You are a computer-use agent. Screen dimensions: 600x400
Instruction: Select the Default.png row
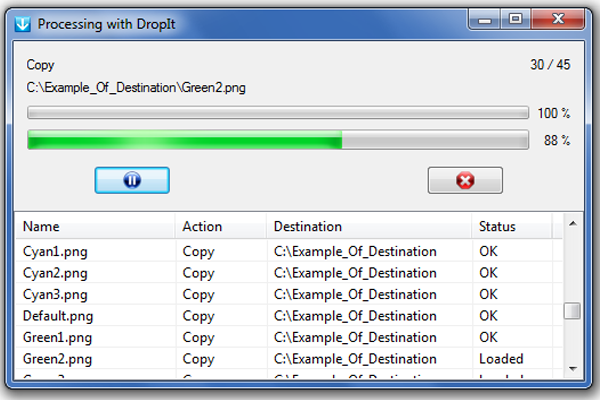[289, 316]
